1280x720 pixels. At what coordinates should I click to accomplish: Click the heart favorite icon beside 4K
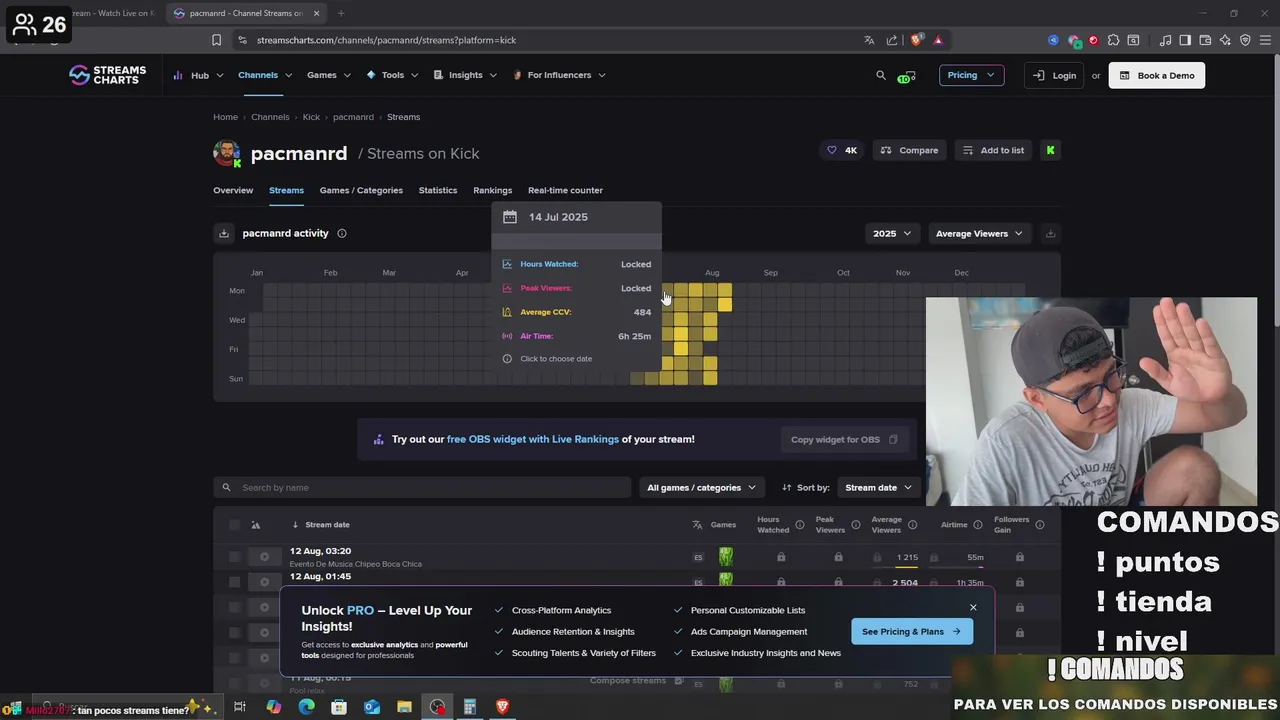[x=831, y=150]
